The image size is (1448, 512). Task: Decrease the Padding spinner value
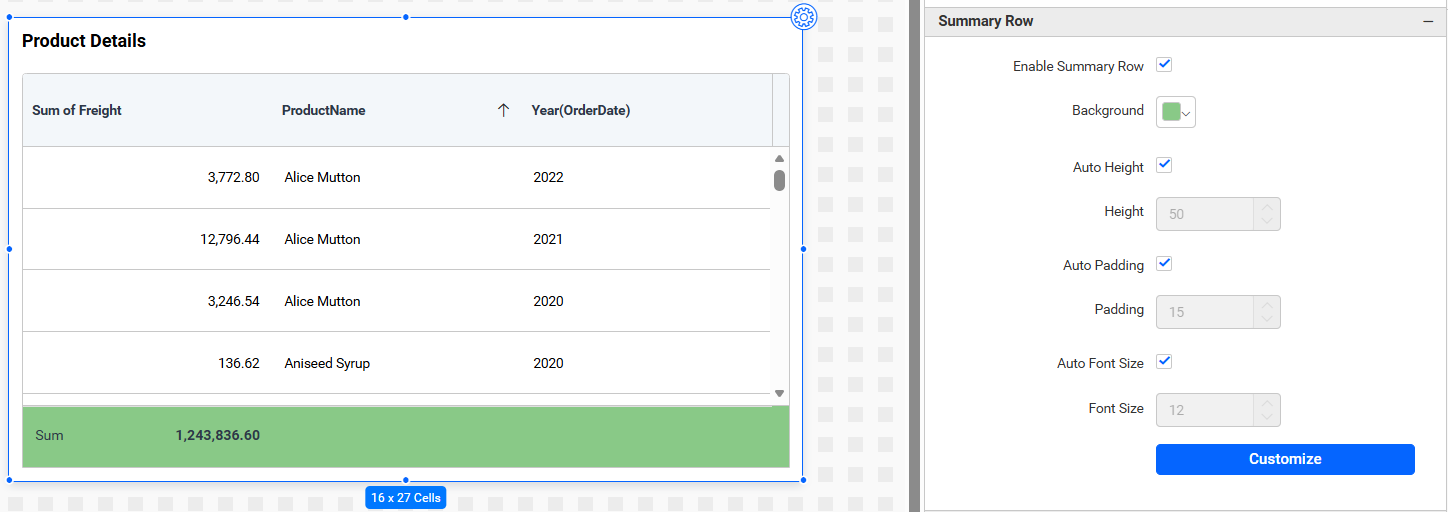pos(1267,320)
